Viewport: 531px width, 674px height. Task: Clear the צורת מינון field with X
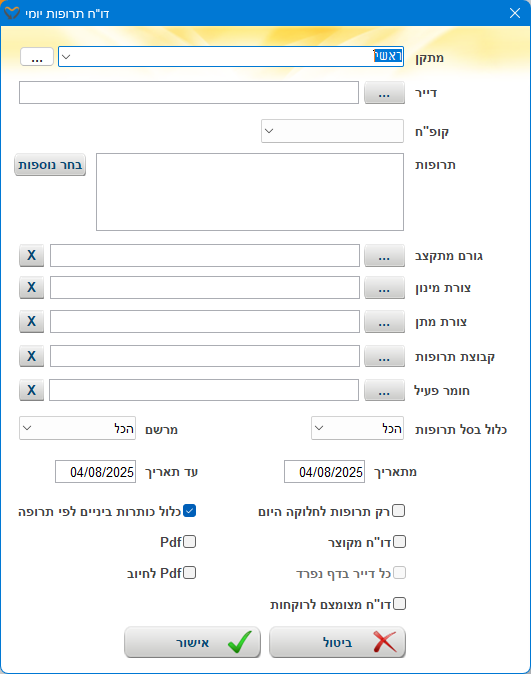click(x=31, y=288)
